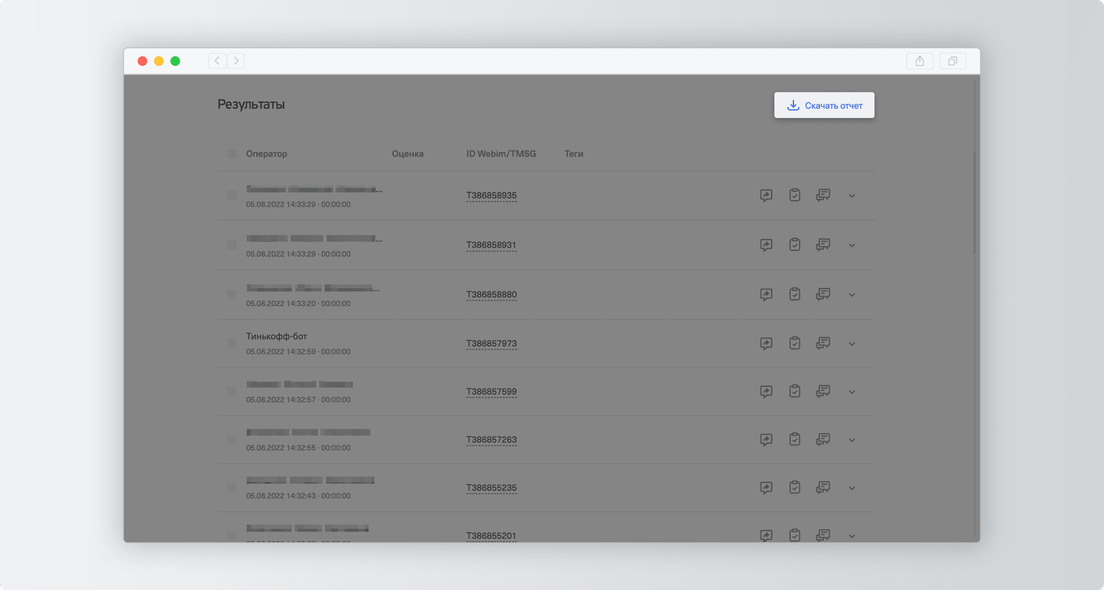This screenshot has width=1104, height=590.
Task: Open the clipboard checklist icon for T386857263
Action: click(794, 439)
